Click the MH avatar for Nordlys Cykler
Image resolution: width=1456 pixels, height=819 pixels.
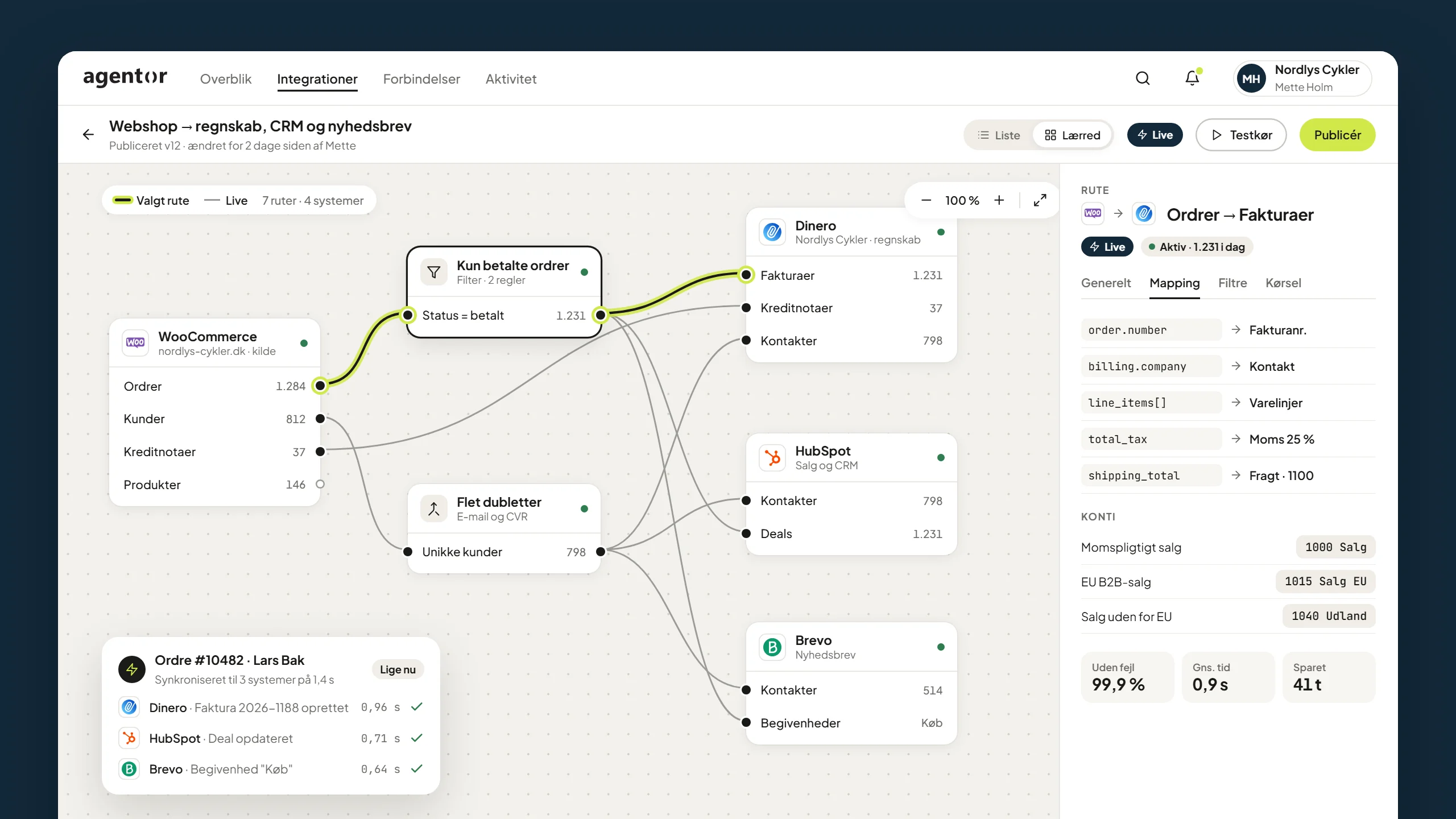1251,78
